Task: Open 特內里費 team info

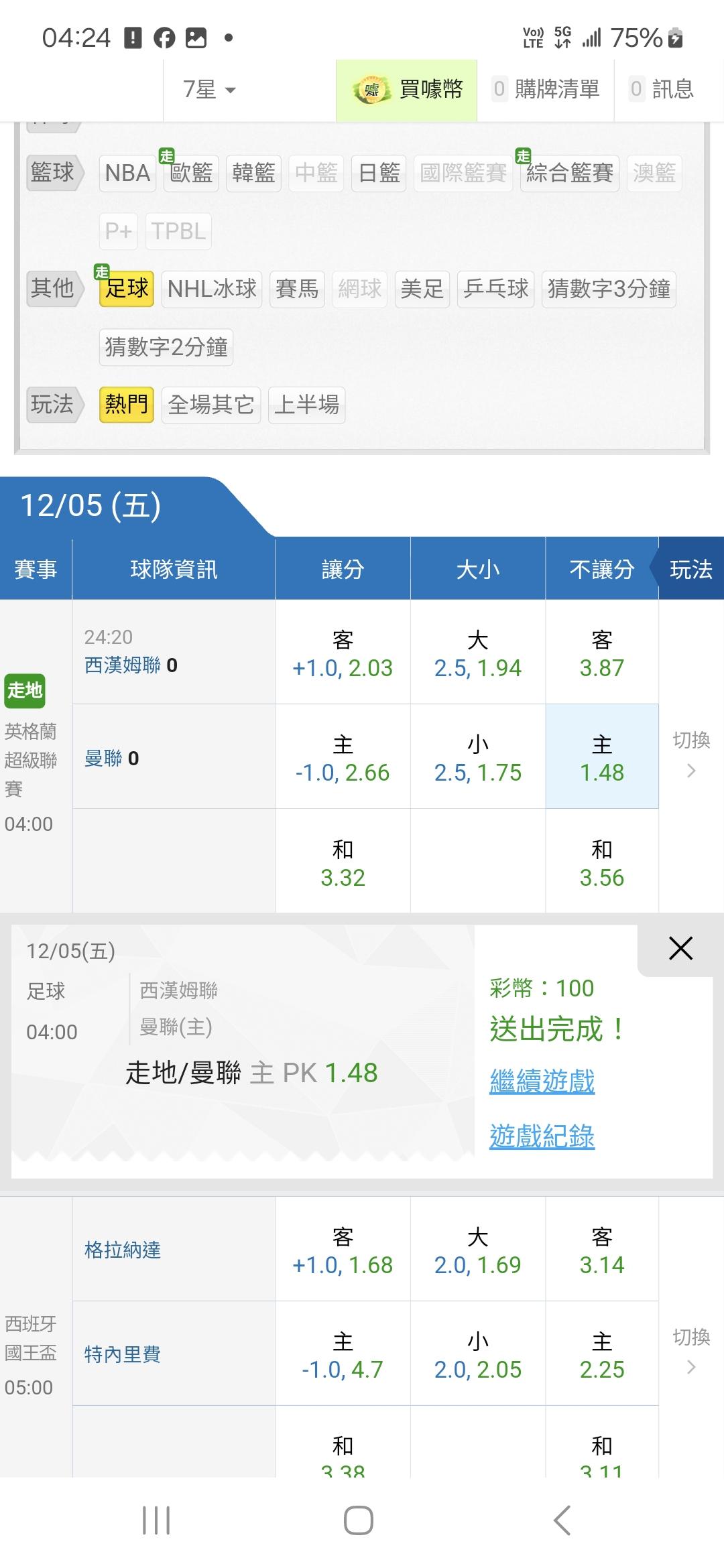Action: click(x=122, y=1355)
